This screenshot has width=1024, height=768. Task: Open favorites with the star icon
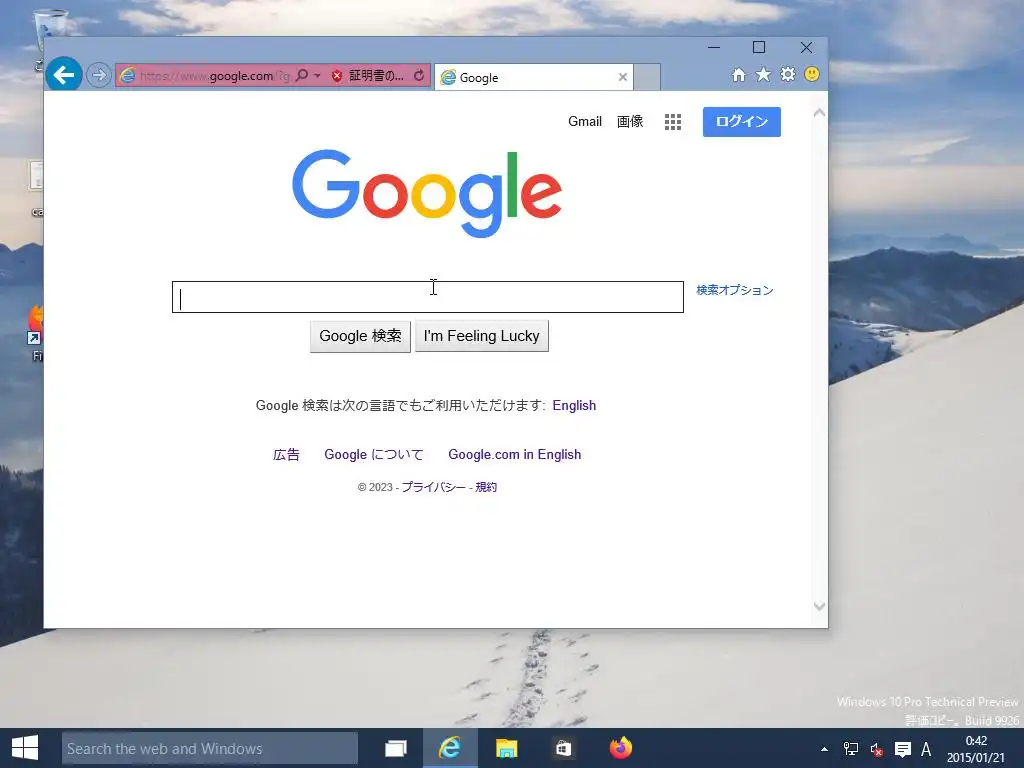[763, 74]
